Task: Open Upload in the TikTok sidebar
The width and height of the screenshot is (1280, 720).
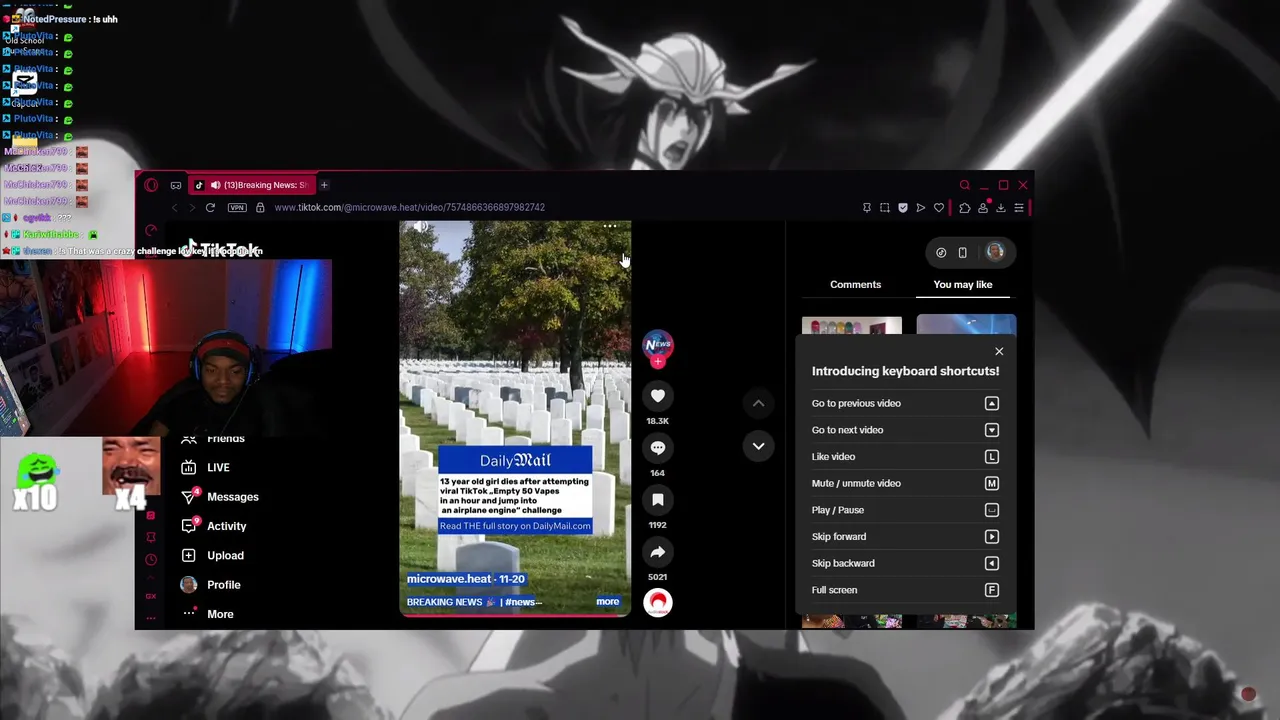Action: coord(225,555)
